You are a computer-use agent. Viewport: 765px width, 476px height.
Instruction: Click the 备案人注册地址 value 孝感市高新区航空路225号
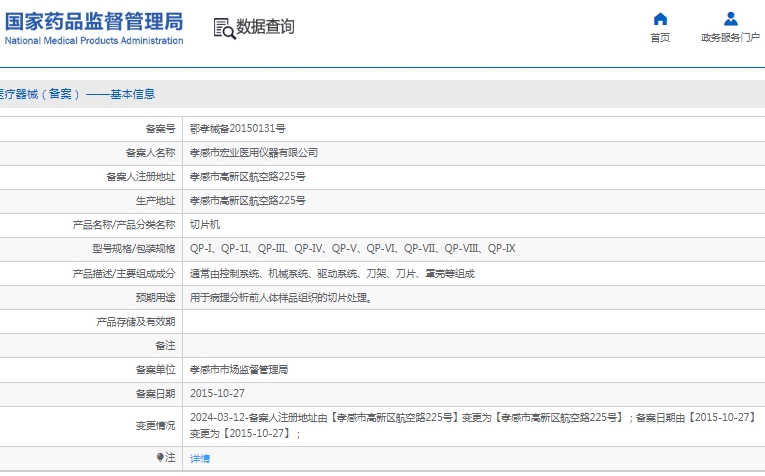248,177
